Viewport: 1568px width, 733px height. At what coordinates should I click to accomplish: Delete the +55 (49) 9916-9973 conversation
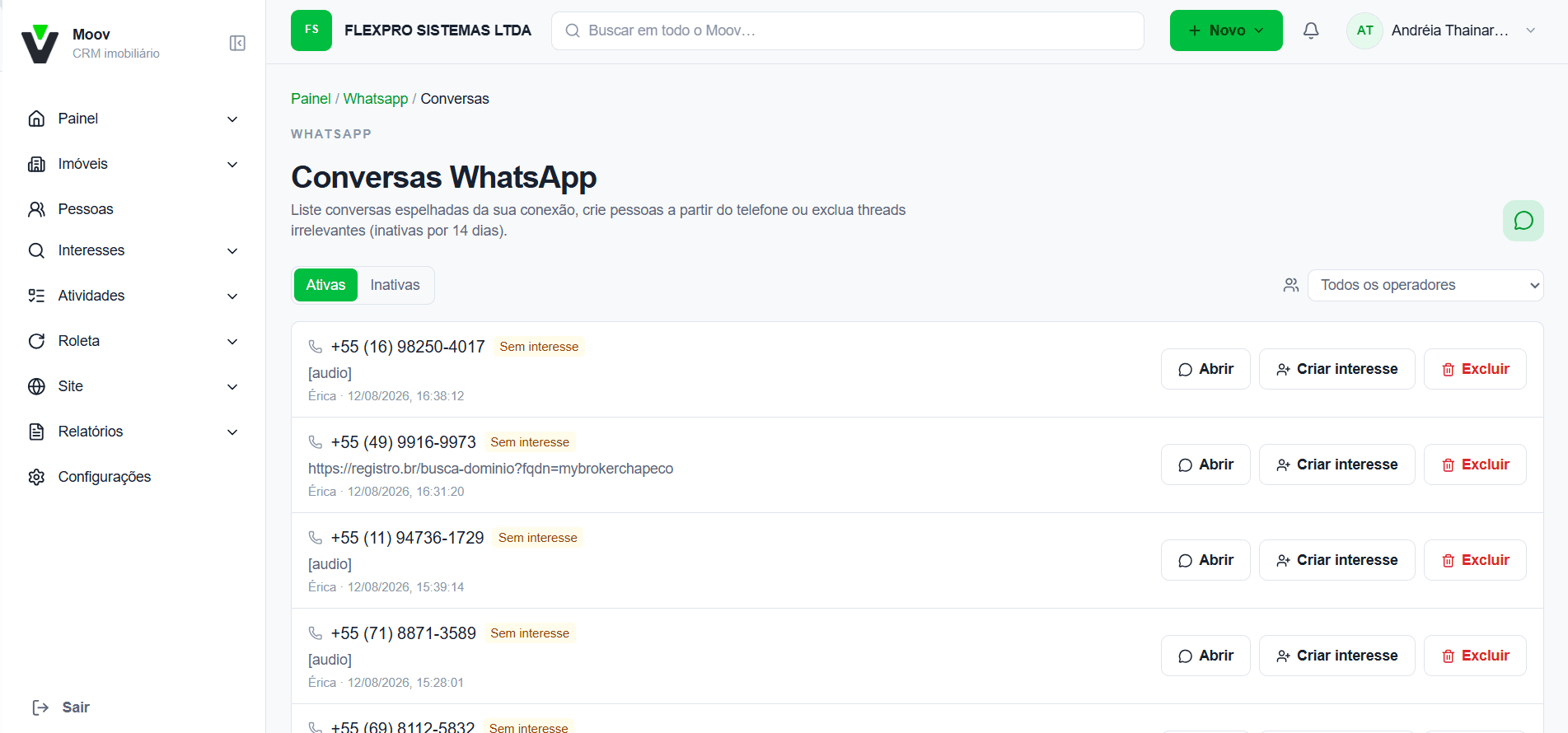pyautogui.click(x=1475, y=465)
